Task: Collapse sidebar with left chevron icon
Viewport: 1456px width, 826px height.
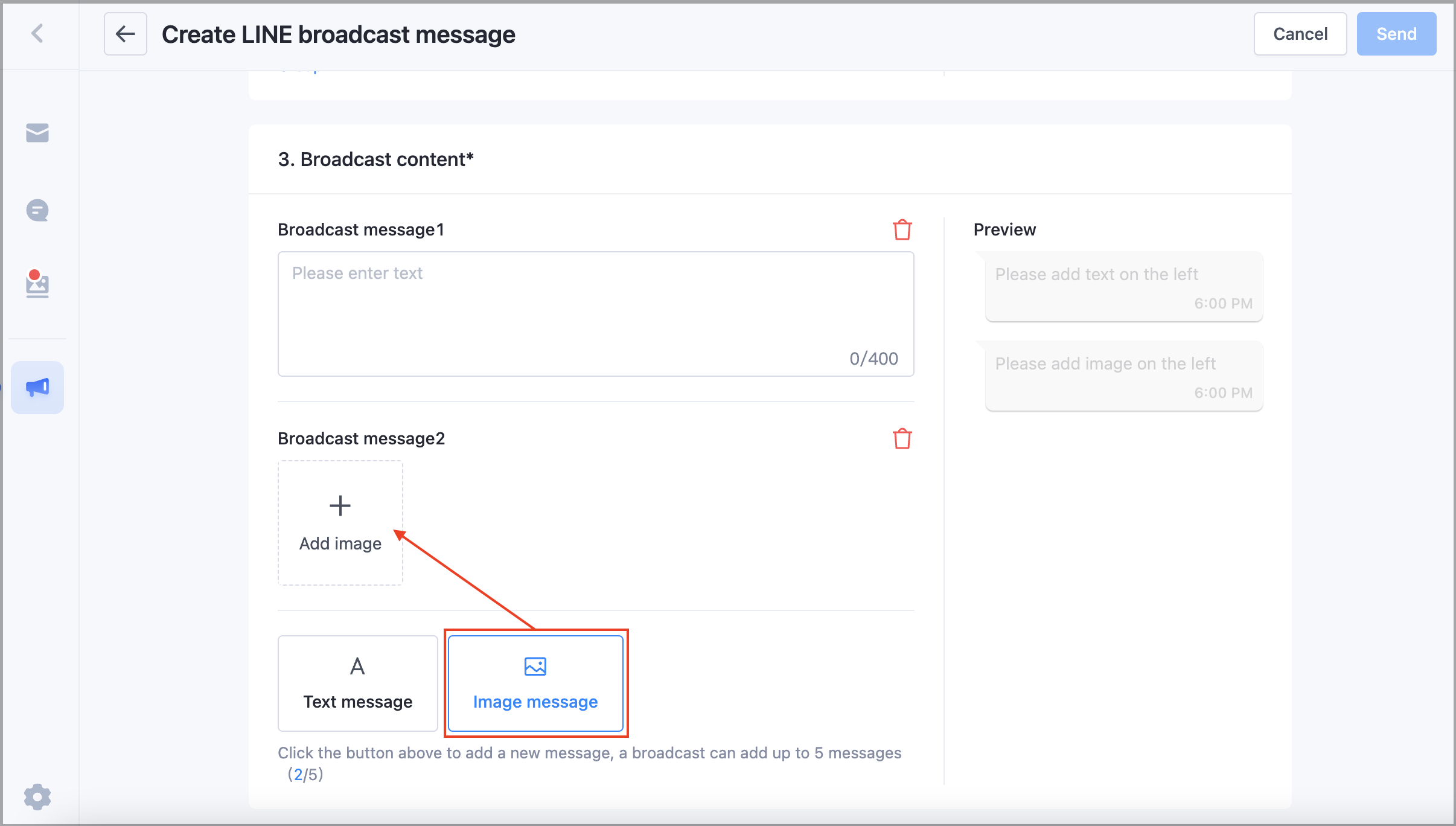Action: click(37, 33)
